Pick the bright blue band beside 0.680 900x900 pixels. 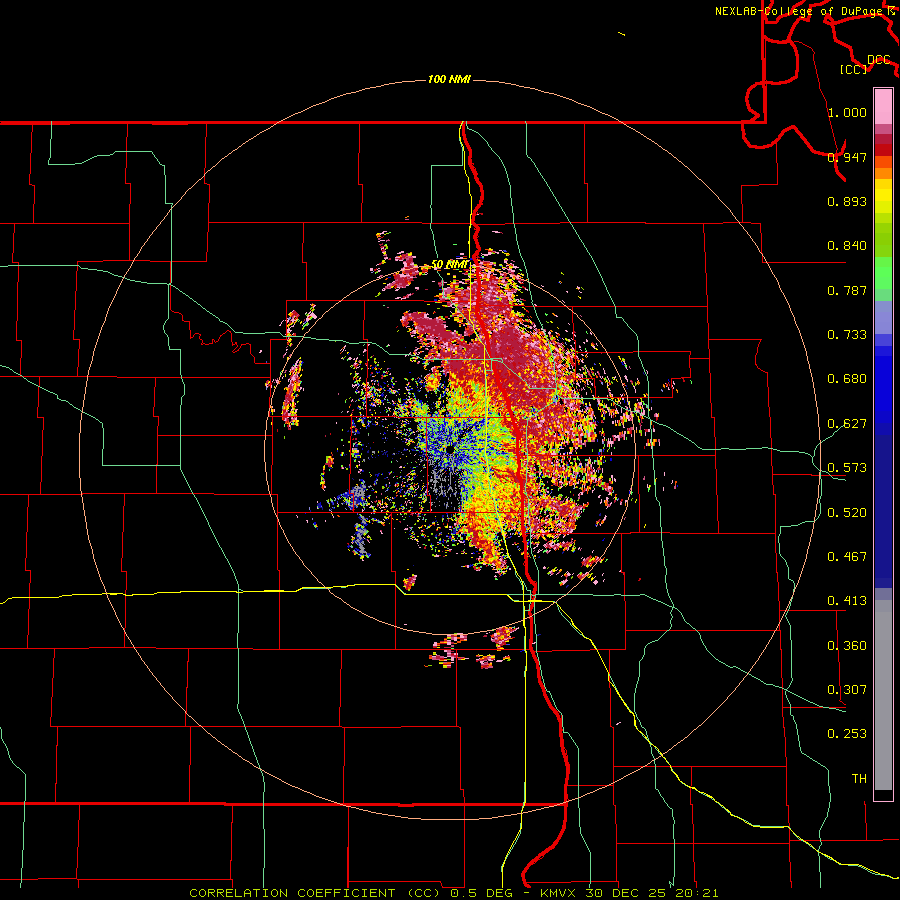883,385
